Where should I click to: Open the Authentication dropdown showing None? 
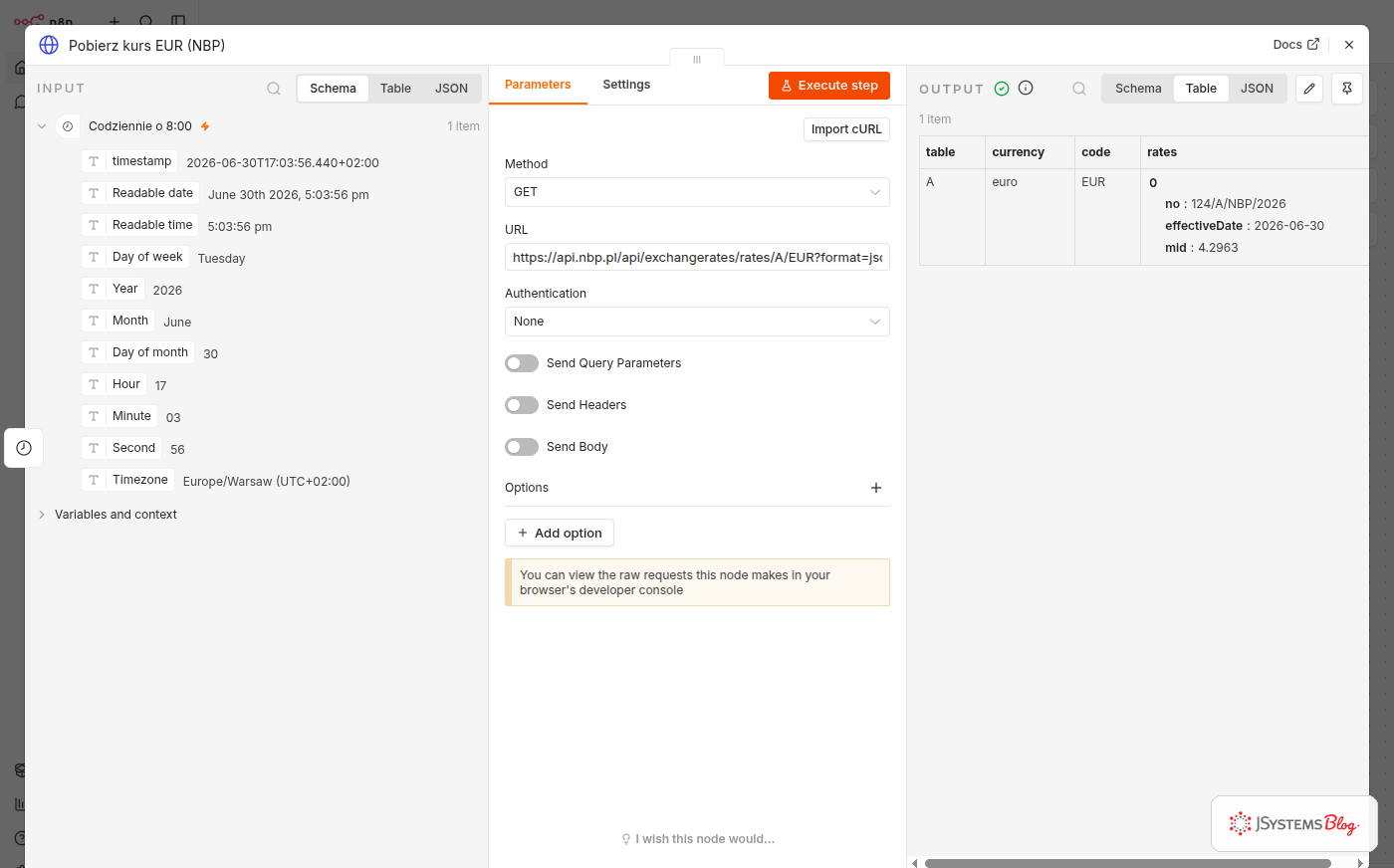pos(697,322)
